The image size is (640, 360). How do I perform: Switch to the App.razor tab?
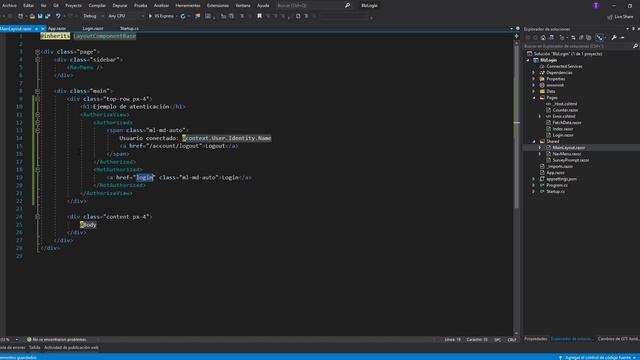tap(57, 29)
